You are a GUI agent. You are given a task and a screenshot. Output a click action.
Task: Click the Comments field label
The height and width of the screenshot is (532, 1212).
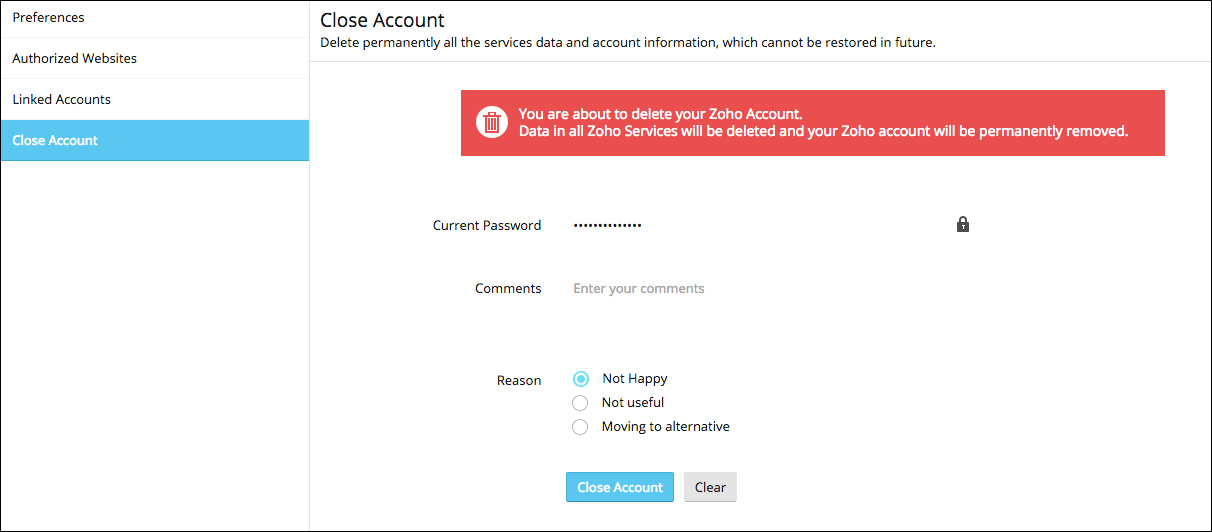pyautogui.click(x=508, y=289)
